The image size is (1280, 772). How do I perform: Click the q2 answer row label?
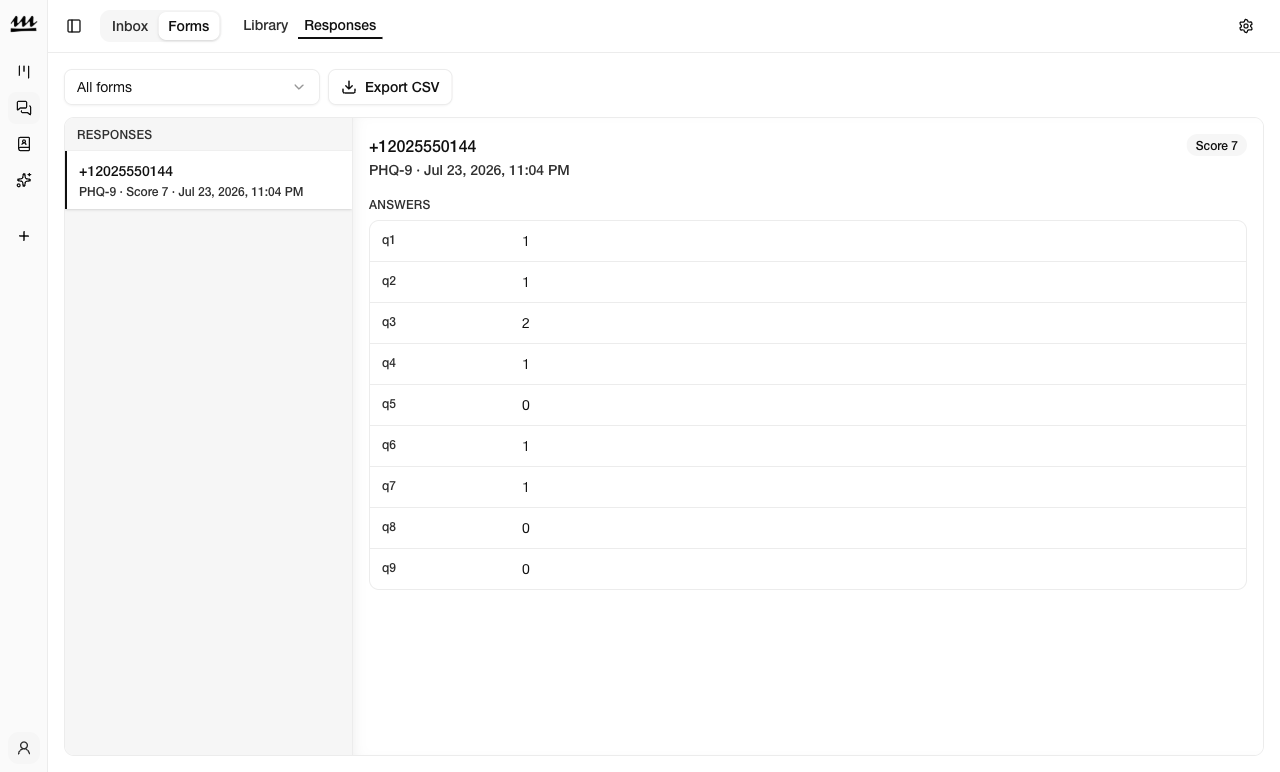click(389, 281)
